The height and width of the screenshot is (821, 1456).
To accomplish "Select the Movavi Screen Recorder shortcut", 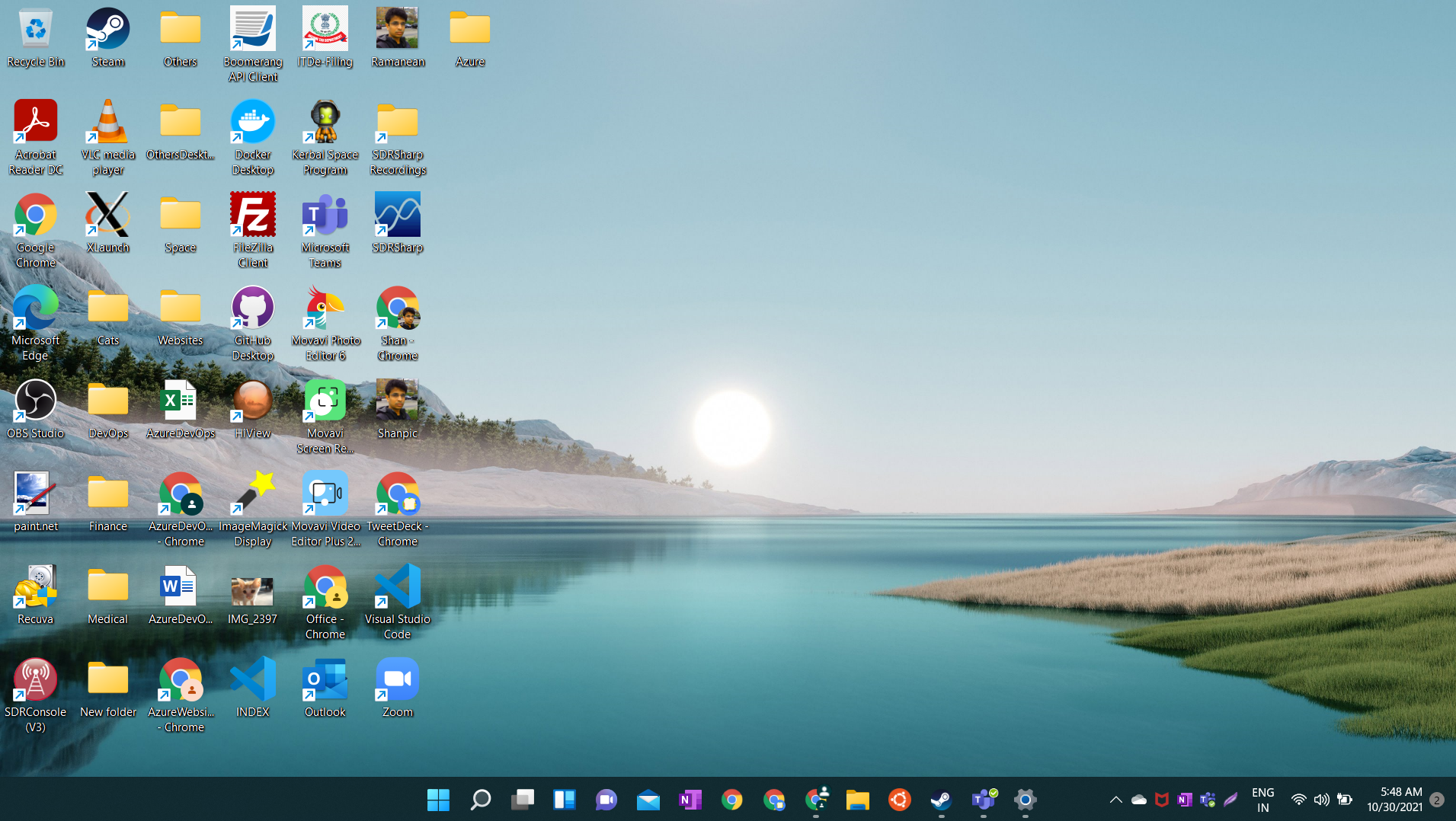I will coord(325,417).
